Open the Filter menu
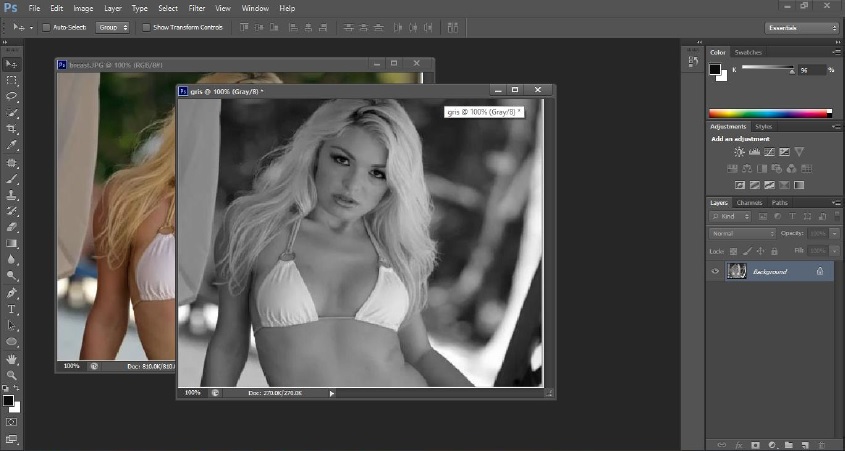Image resolution: width=846 pixels, height=451 pixels. point(197,8)
